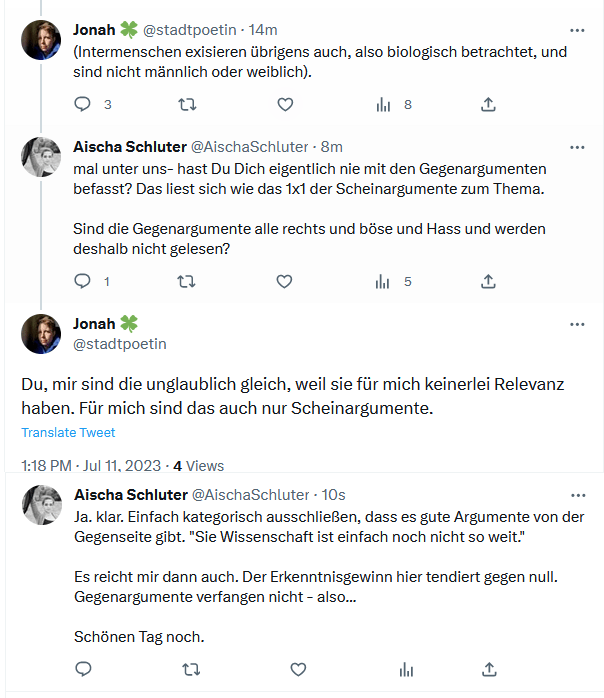Click the 1:18 PM Jul 11, 2023 timestamp

tap(91, 465)
